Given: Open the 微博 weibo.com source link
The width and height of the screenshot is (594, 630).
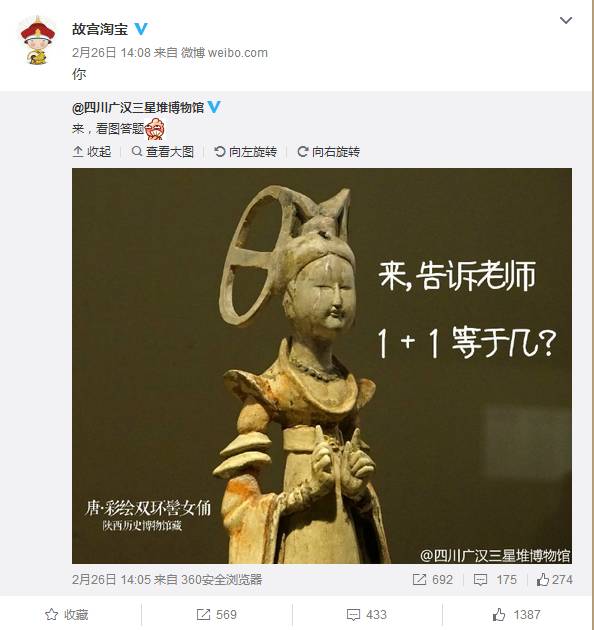Looking at the screenshot, I should (224, 53).
